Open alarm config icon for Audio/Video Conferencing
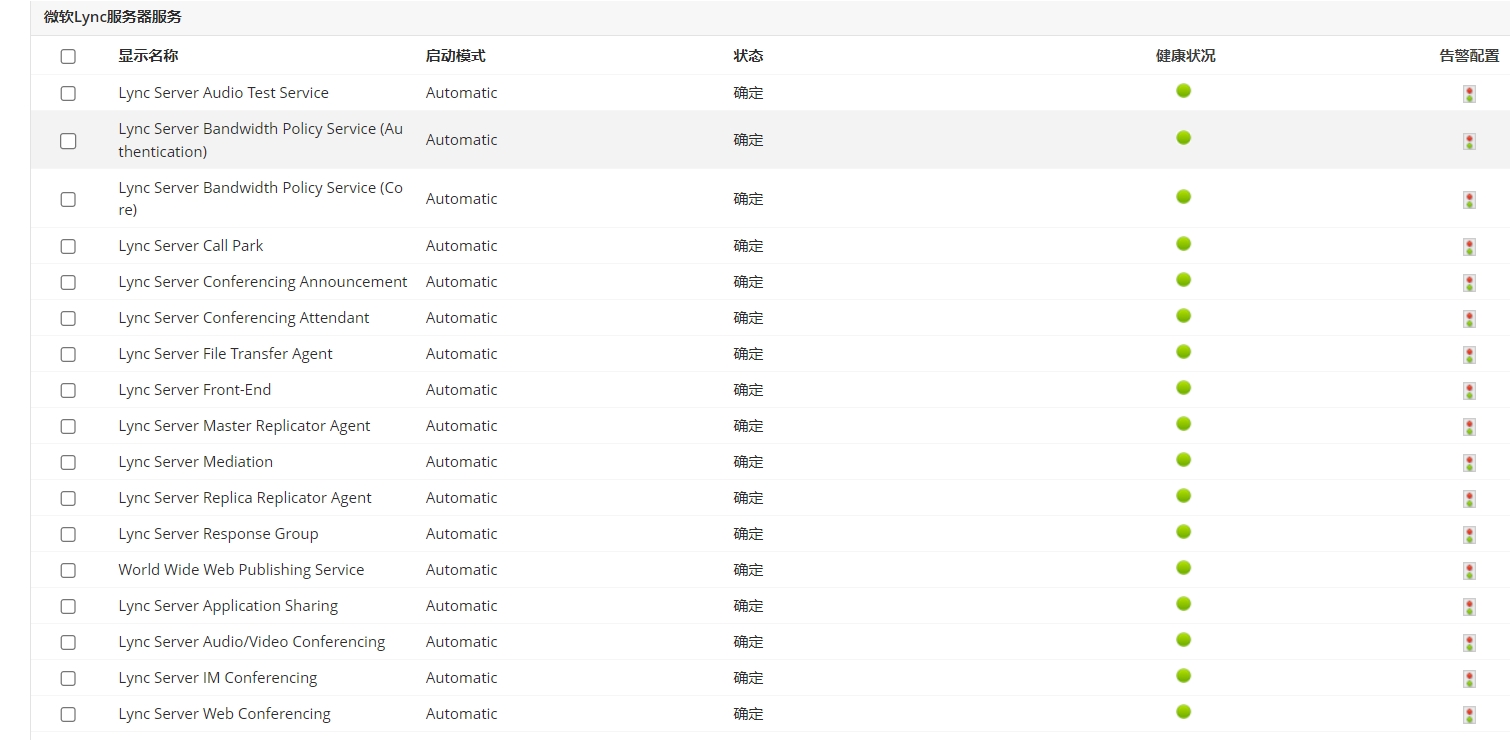This screenshot has width=1510, height=740. click(x=1469, y=643)
